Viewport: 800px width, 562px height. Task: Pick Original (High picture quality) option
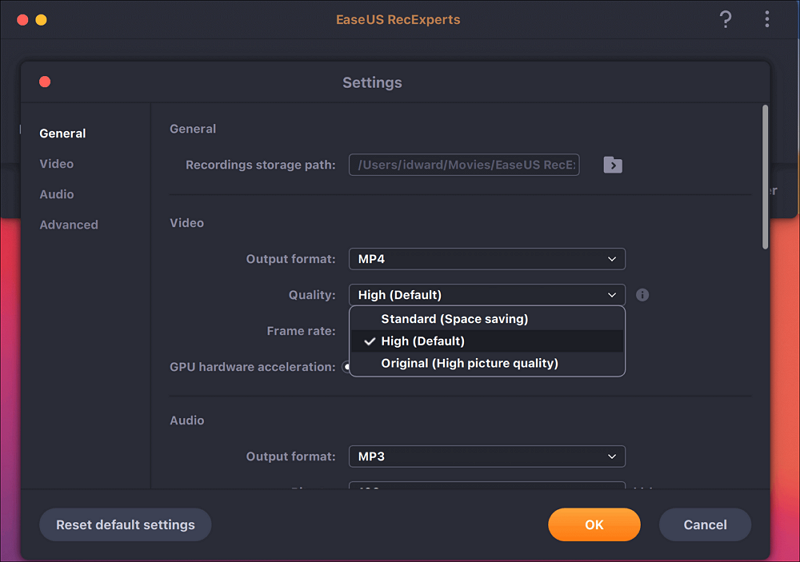click(469, 363)
